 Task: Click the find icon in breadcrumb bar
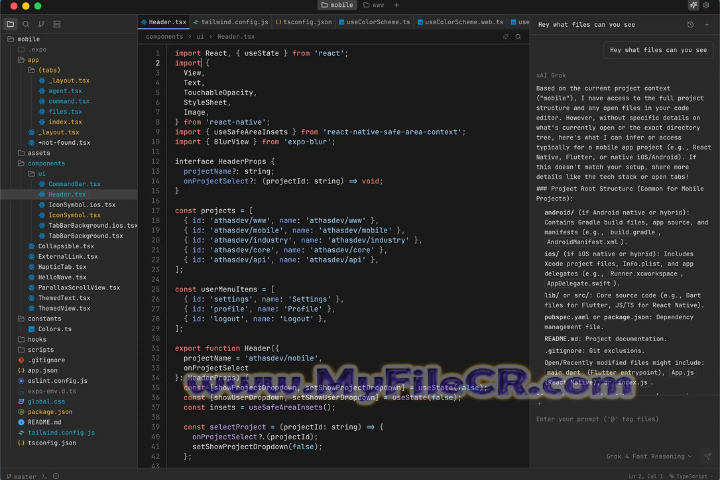(x=518, y=37)
